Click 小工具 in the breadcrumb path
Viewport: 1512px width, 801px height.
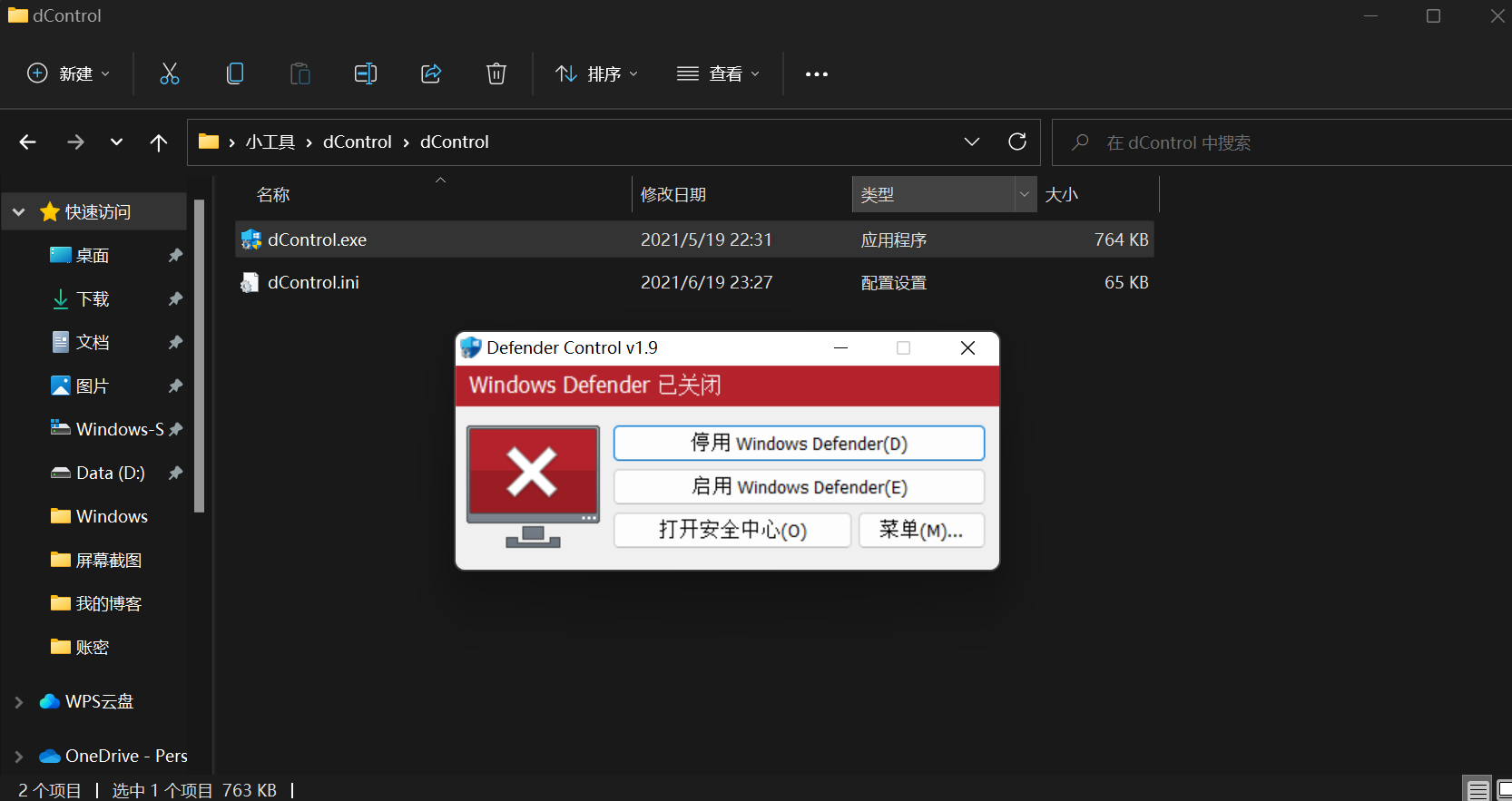tap(270, 142)
